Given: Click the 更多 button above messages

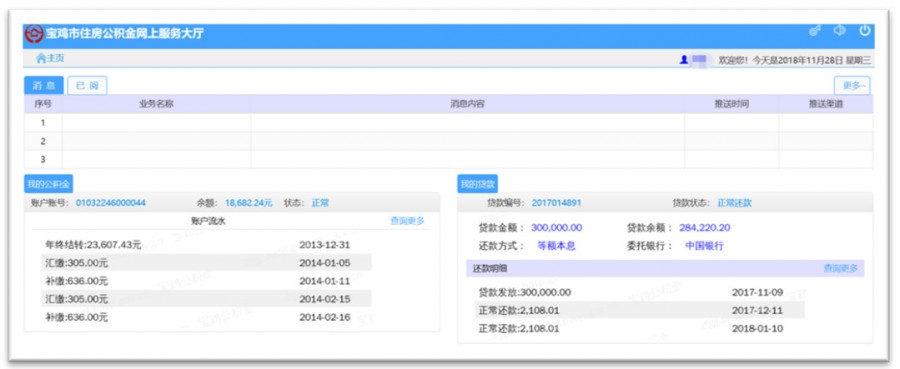Looking at the screenshot, I should 852,86.
